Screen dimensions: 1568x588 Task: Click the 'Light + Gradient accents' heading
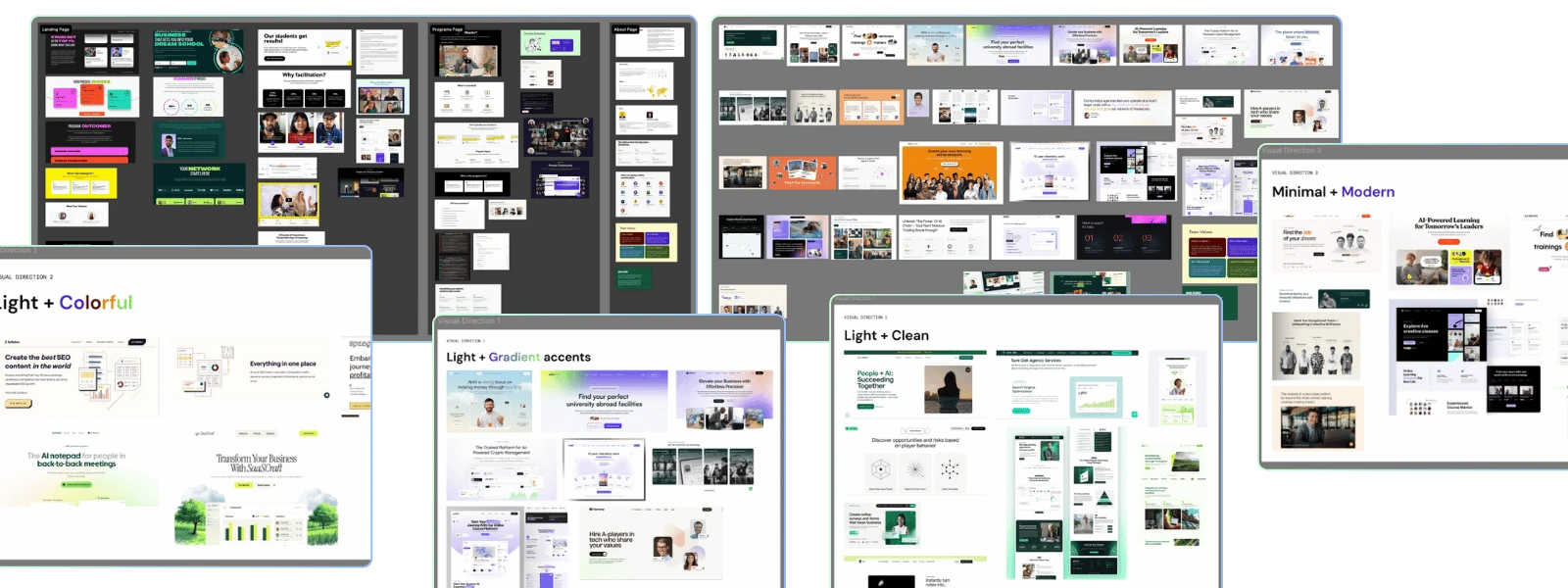(x=518, y=358)
